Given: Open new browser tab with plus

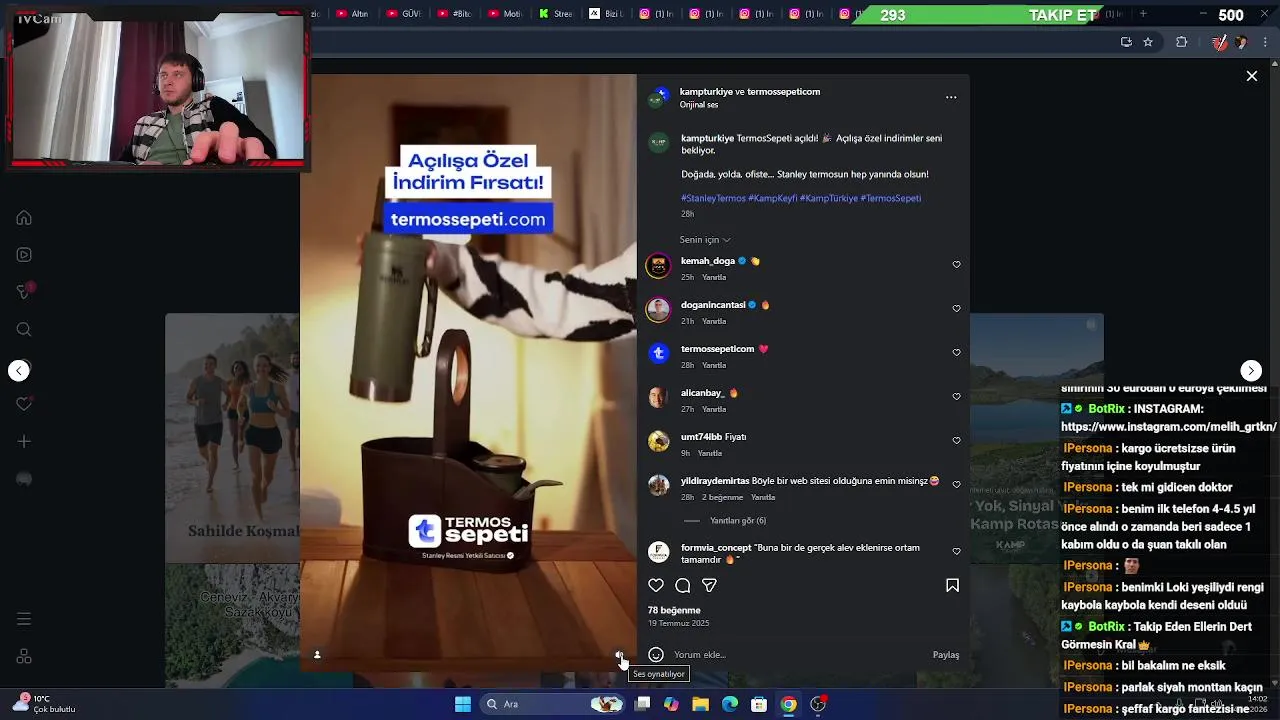Looking at the screenshot, I should [x=1143, y=14].
